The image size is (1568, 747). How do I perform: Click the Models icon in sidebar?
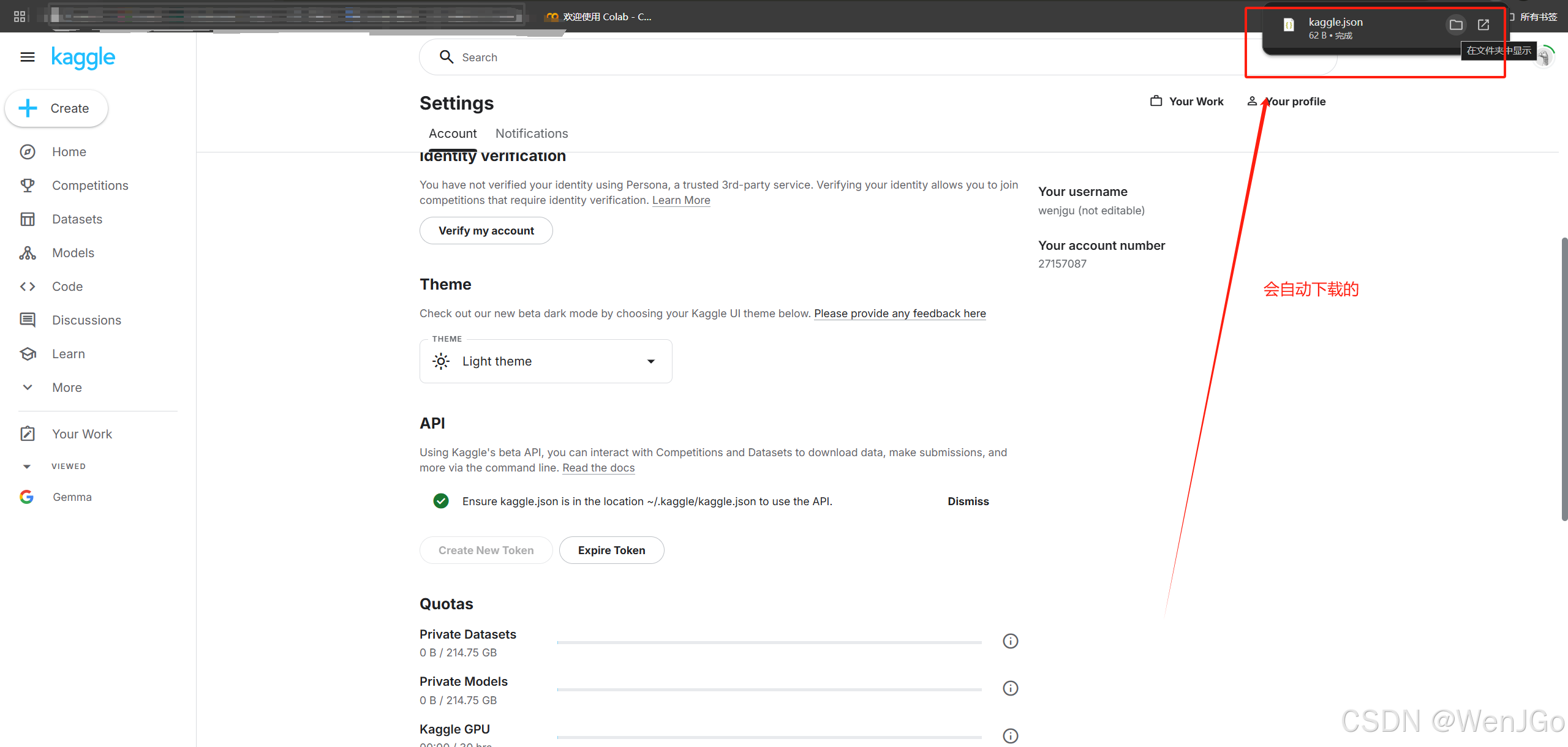[x=28, y=253]
